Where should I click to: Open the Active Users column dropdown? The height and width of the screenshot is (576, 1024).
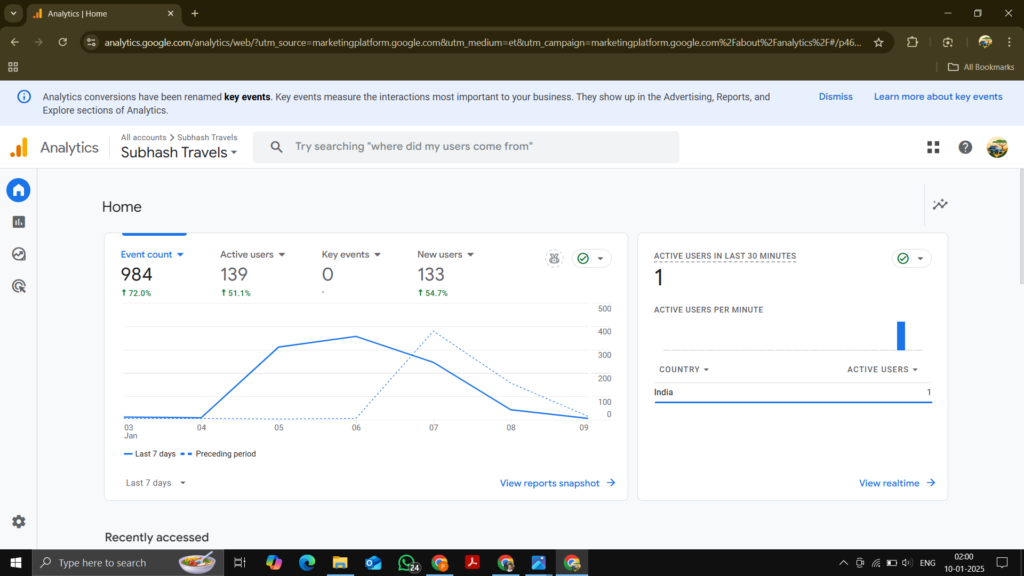point(882,370)
